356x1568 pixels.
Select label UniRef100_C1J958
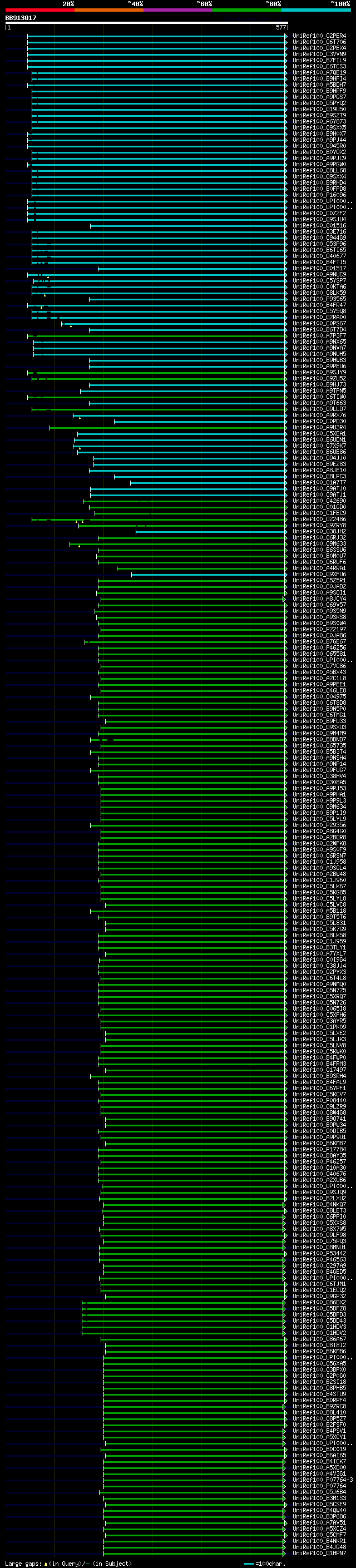[319, 861]
